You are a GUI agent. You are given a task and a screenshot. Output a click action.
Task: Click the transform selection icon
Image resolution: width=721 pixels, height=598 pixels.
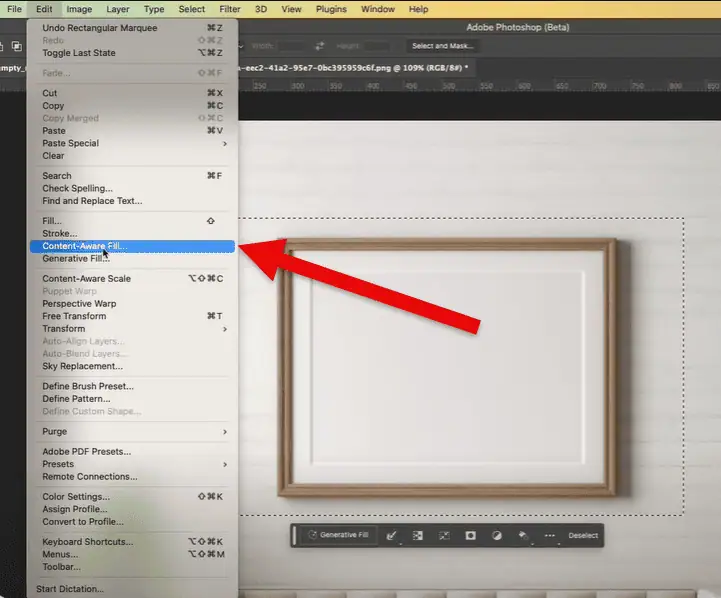click(x=444, y=535)
